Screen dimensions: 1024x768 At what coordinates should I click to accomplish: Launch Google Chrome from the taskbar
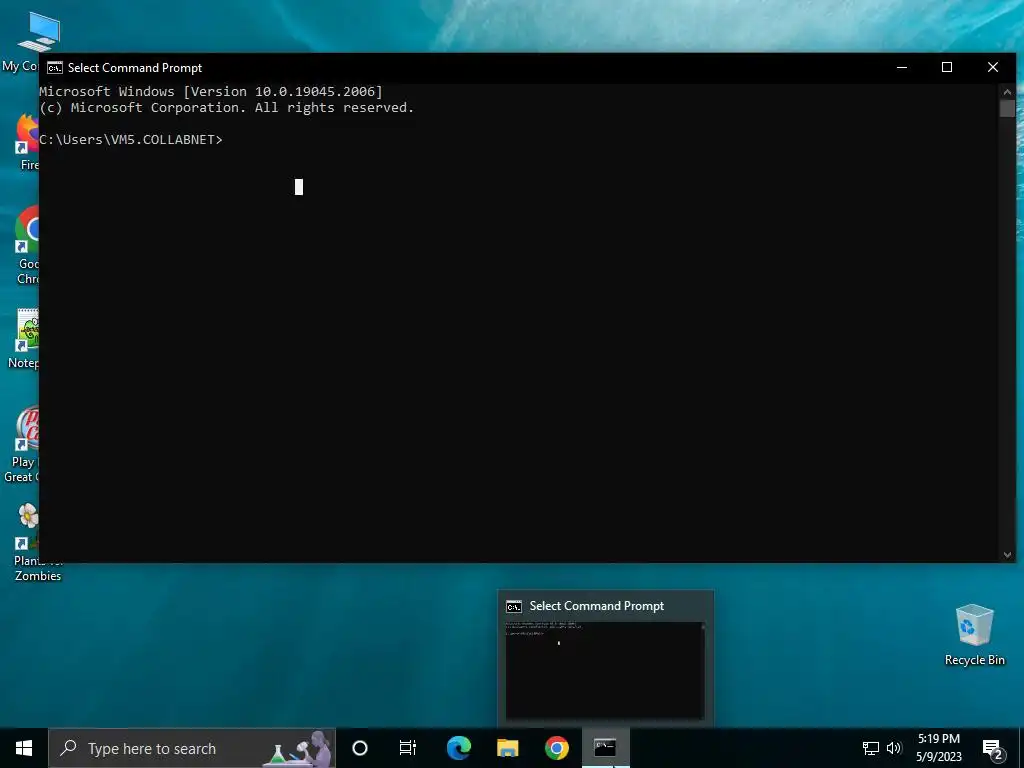click(556, 748)
